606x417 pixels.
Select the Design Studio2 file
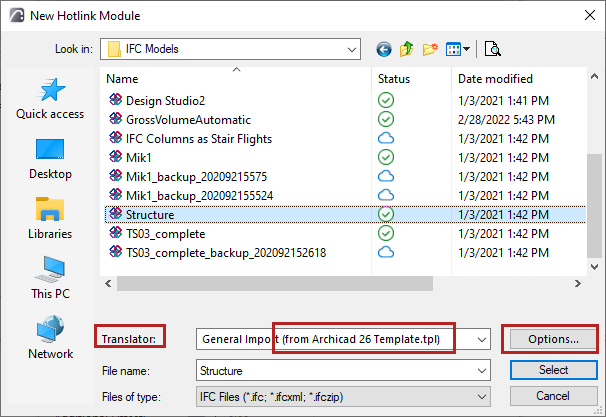pyautogui.click(x=165, y=100)
